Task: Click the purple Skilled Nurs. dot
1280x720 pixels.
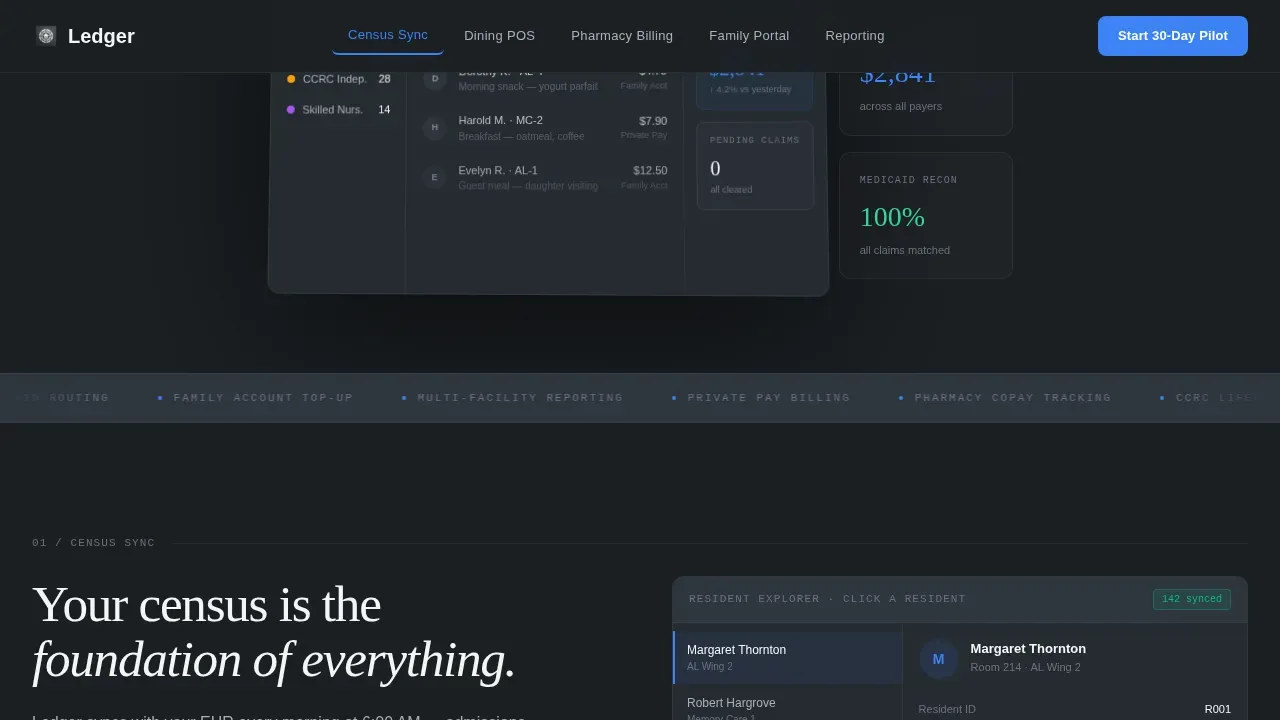Action: 291,110
